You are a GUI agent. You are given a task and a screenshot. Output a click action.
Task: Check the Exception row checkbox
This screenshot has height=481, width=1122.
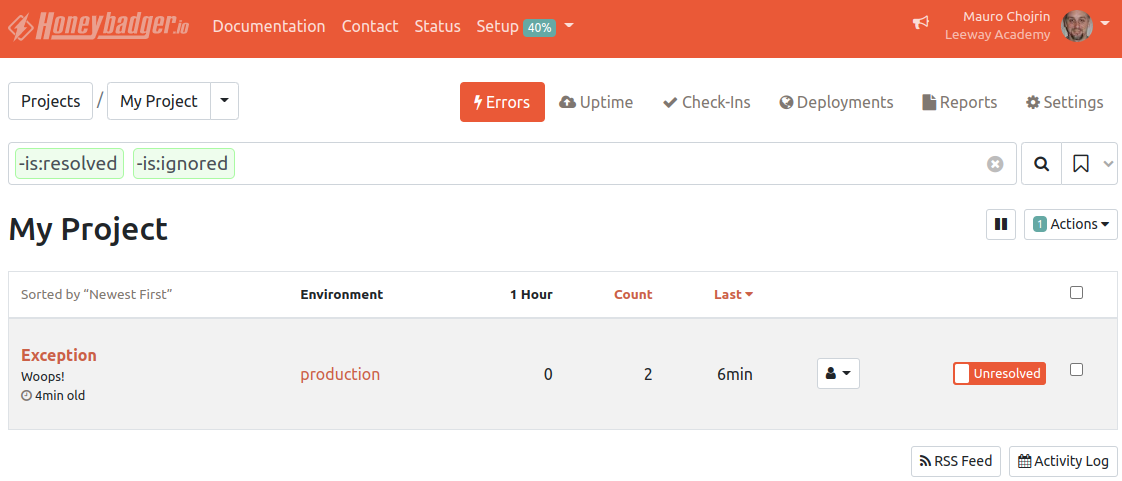point(1076,369)
